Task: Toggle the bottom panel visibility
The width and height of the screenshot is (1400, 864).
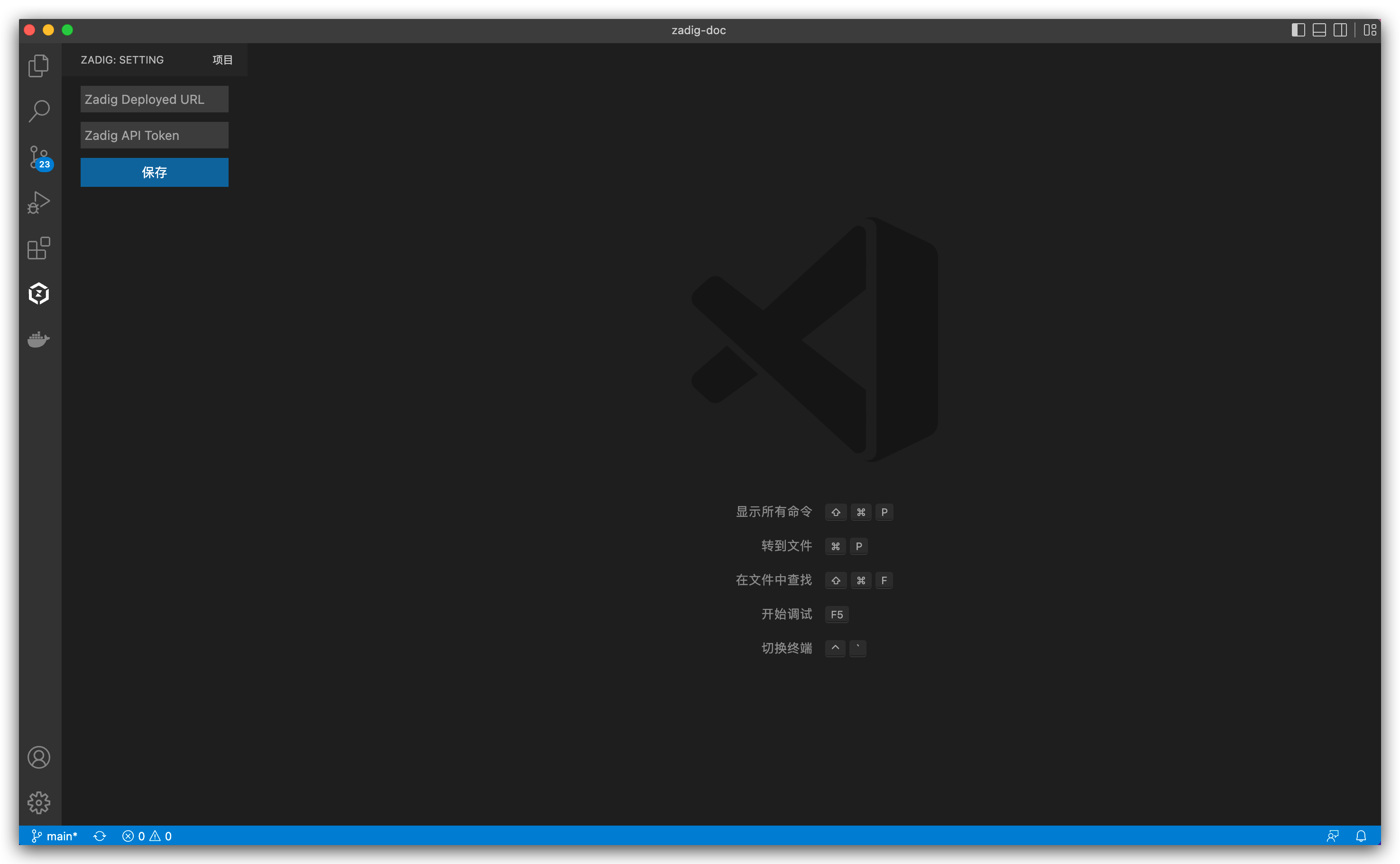Action: point(1319,30)
